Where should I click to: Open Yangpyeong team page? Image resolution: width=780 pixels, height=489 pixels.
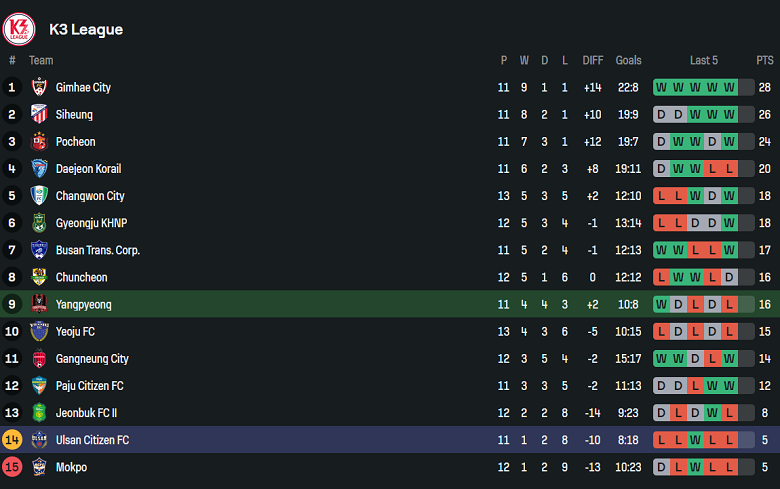coord(84,304)
